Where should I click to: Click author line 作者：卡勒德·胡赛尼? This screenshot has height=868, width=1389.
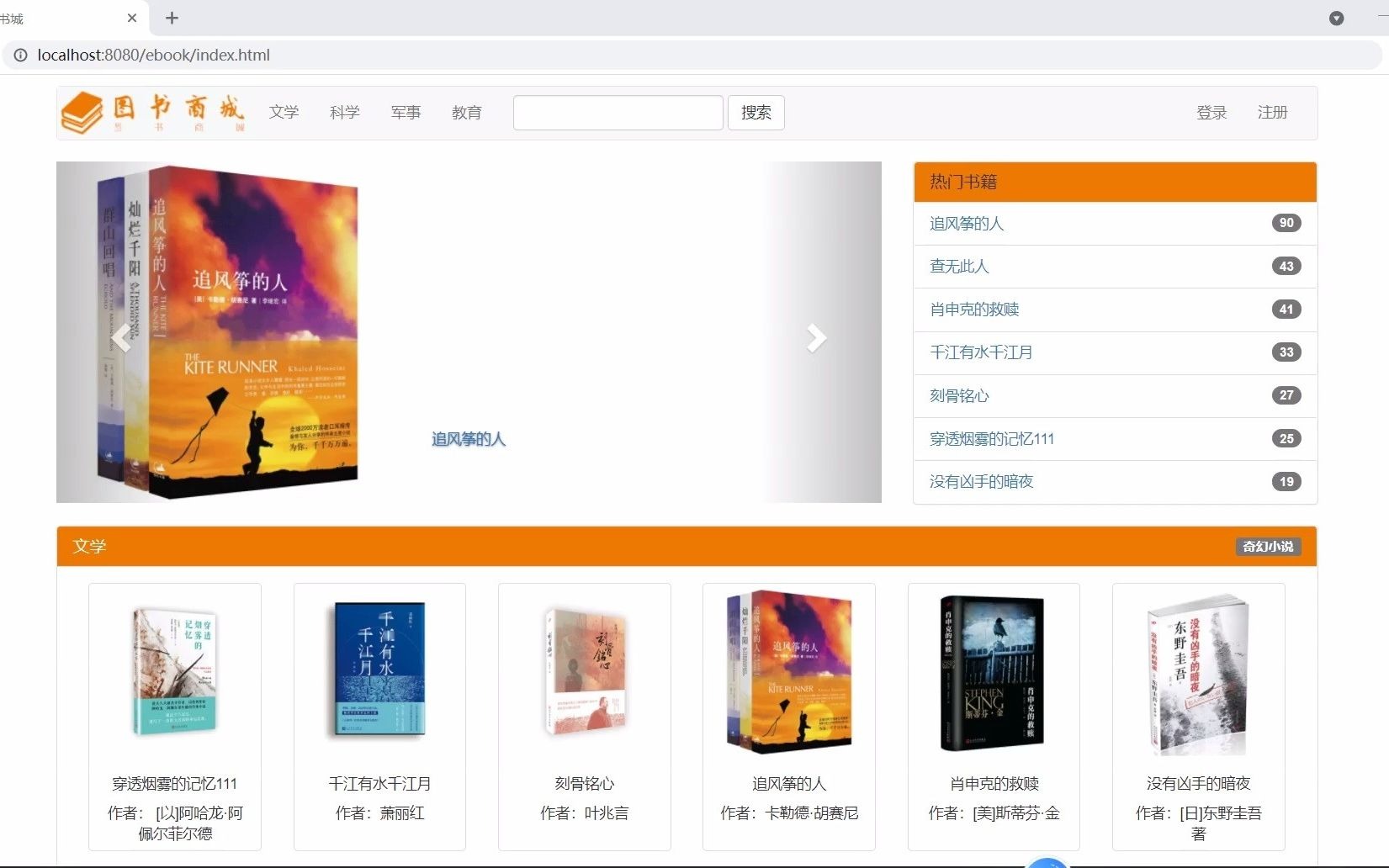point(789,813)
